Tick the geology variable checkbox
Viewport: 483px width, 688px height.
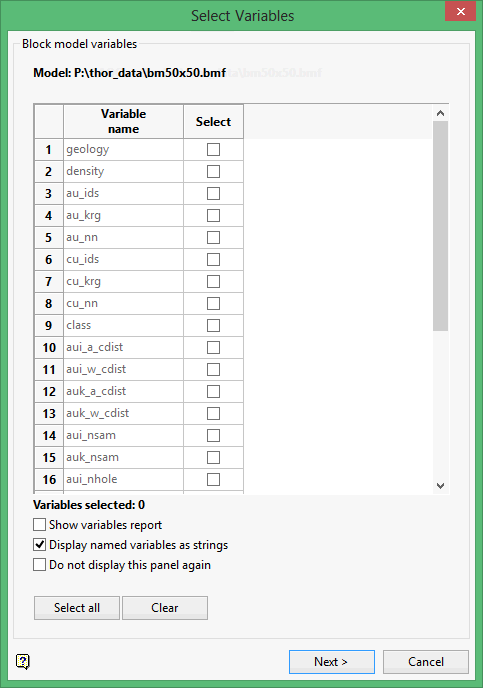[x=213, y=150]
